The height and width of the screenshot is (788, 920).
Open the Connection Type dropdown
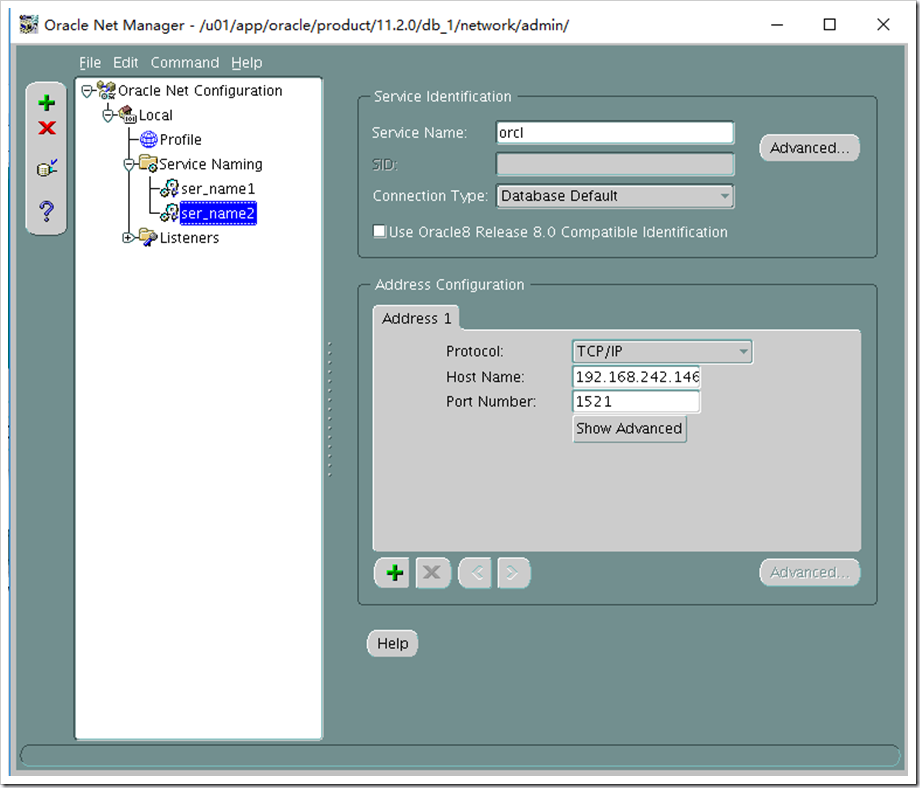coord(725,196)
